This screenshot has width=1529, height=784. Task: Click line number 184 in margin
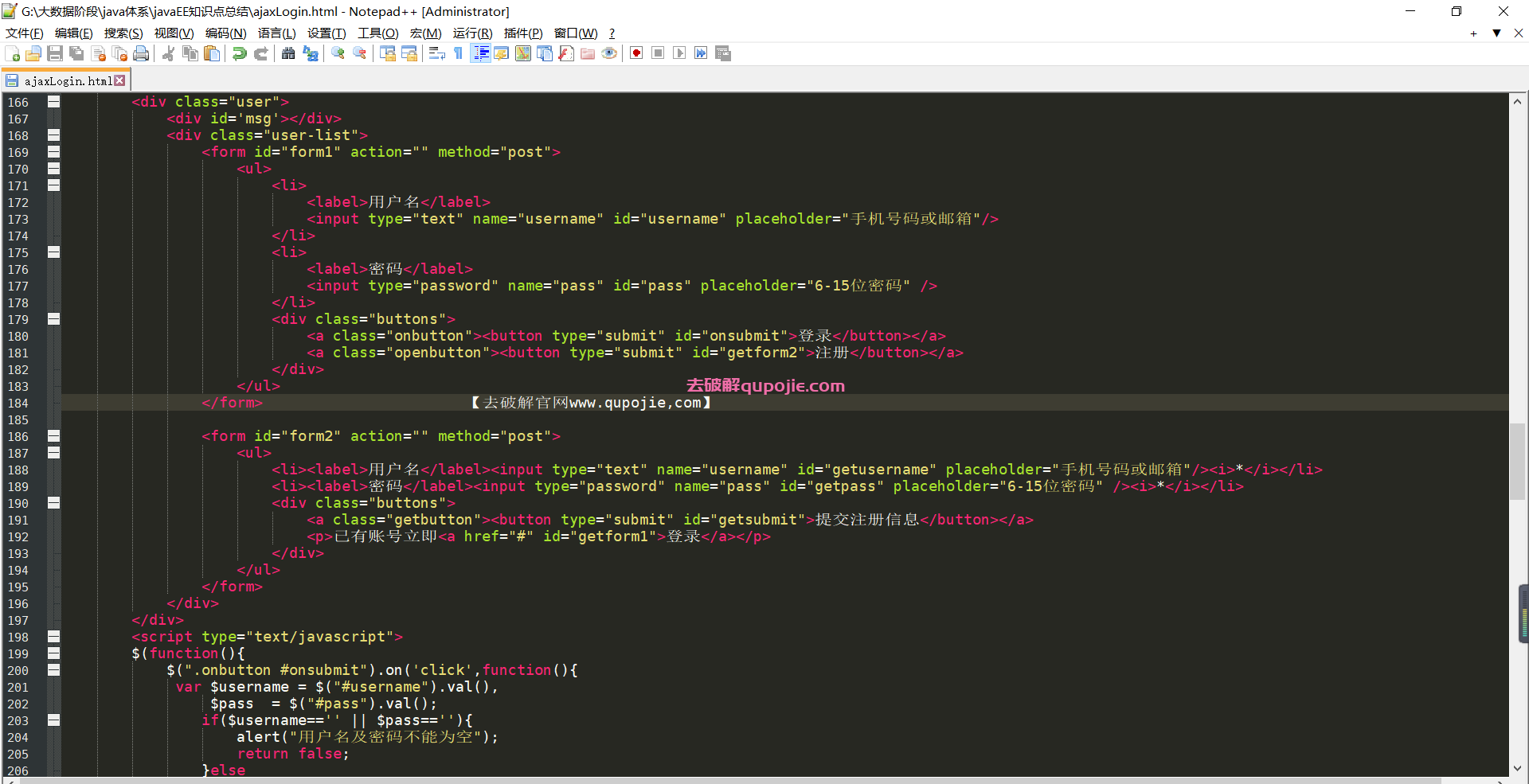tap(18, 404)
